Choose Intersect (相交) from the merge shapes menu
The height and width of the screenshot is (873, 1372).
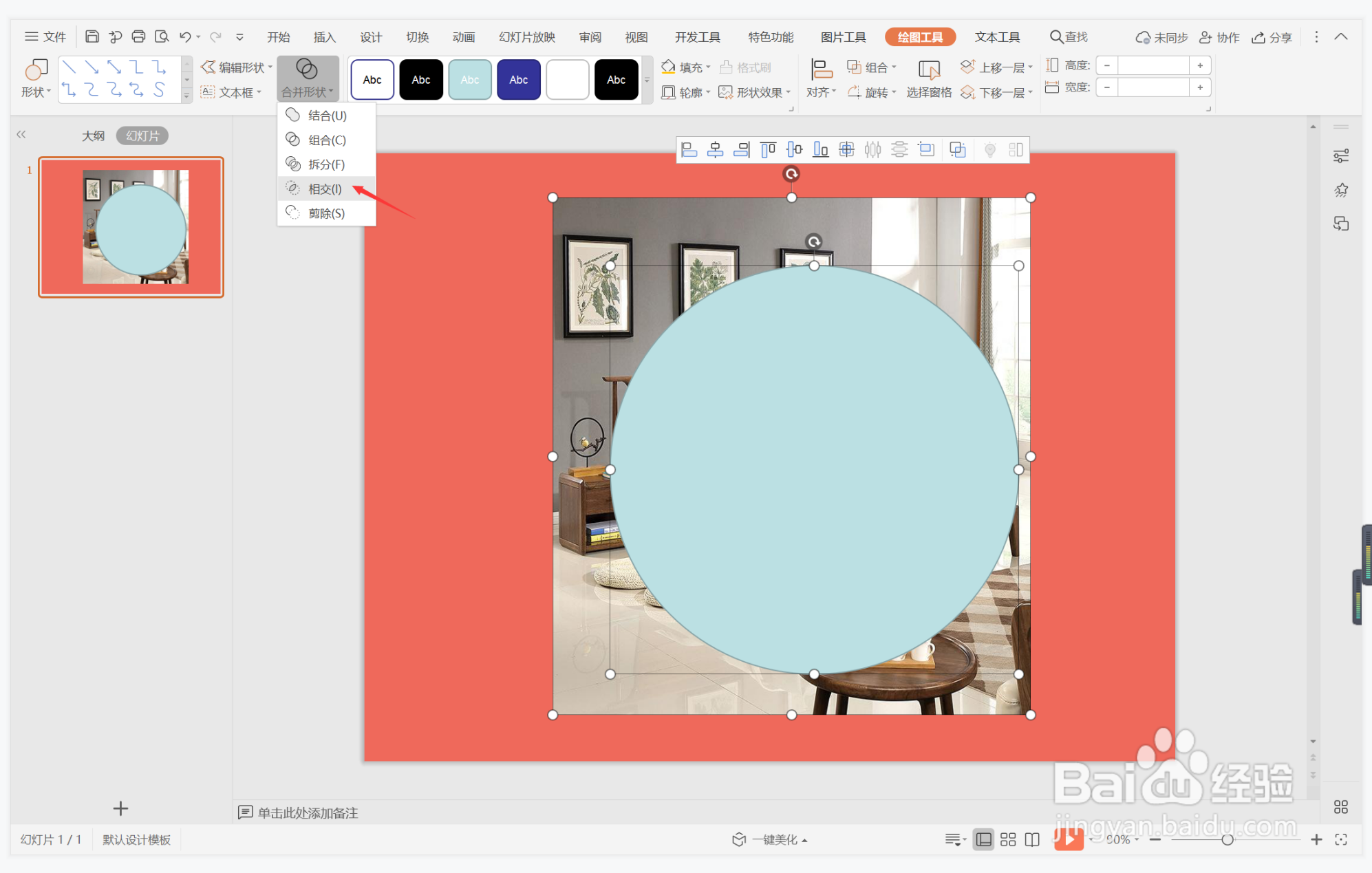click(x=325, y=188)
